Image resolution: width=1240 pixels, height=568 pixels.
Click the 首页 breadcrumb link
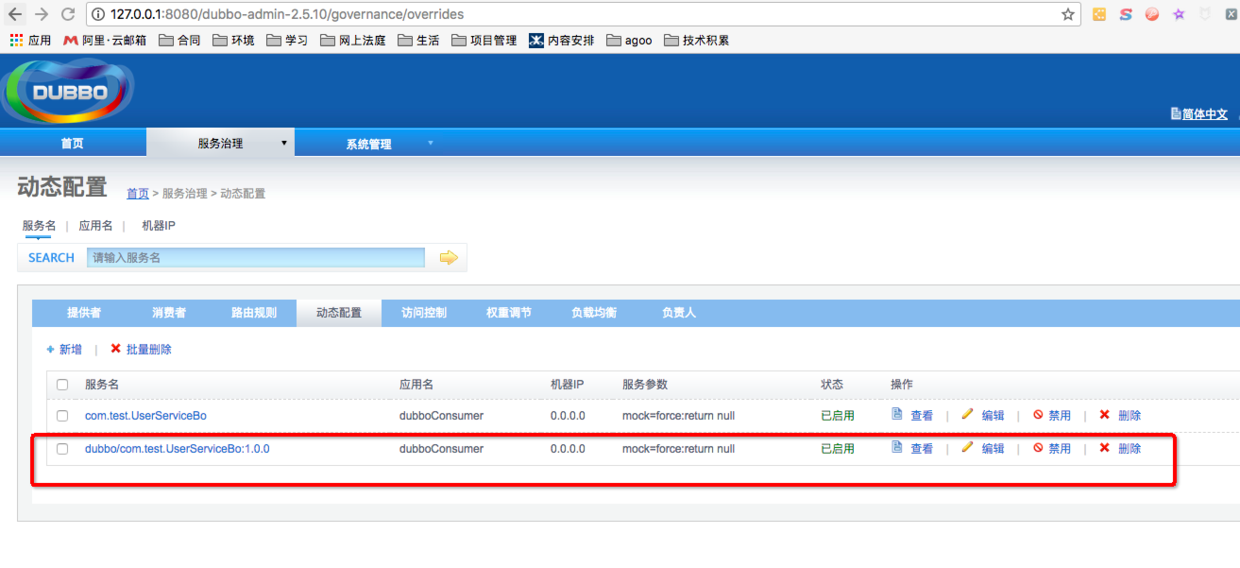coord(138,193)
